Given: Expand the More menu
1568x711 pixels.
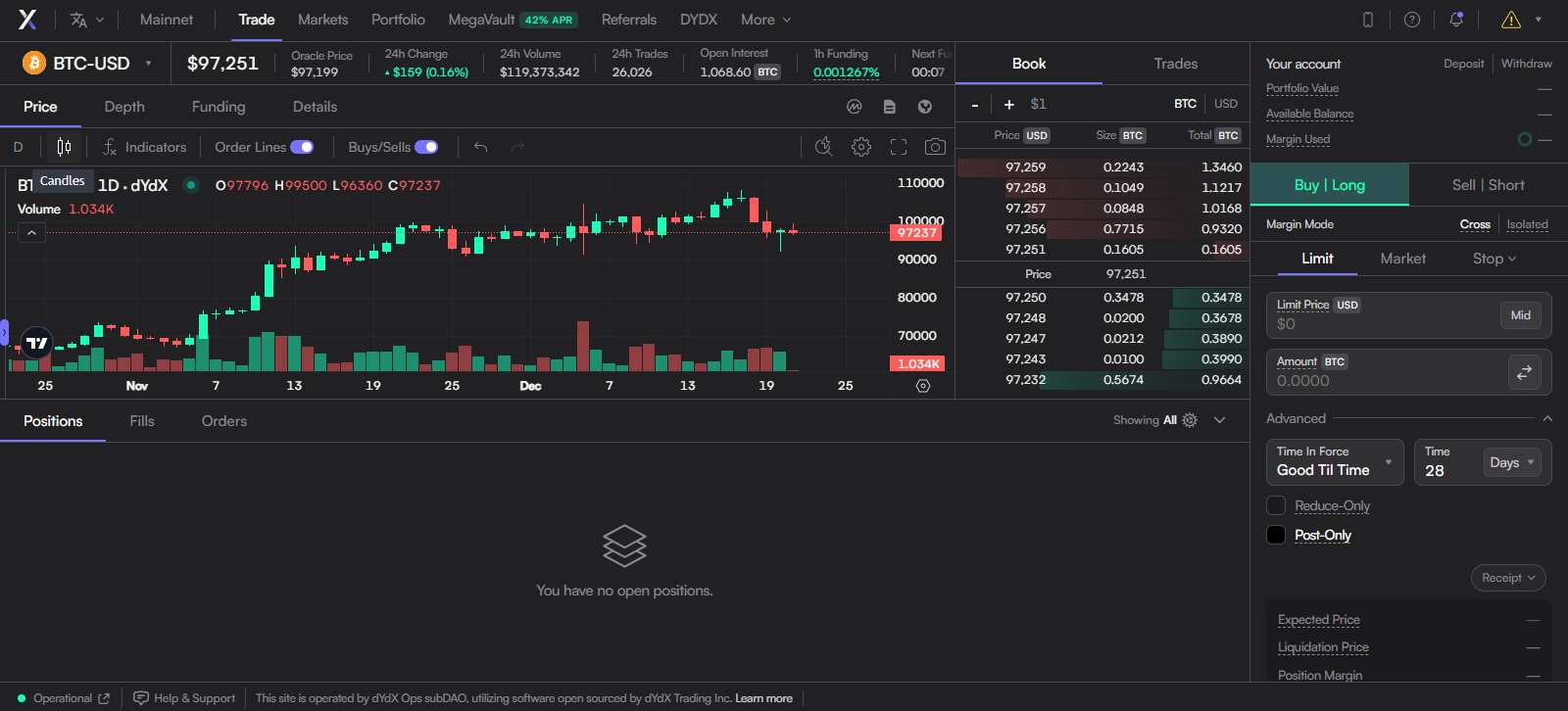Looking at the screenshot, I should 765,20.
